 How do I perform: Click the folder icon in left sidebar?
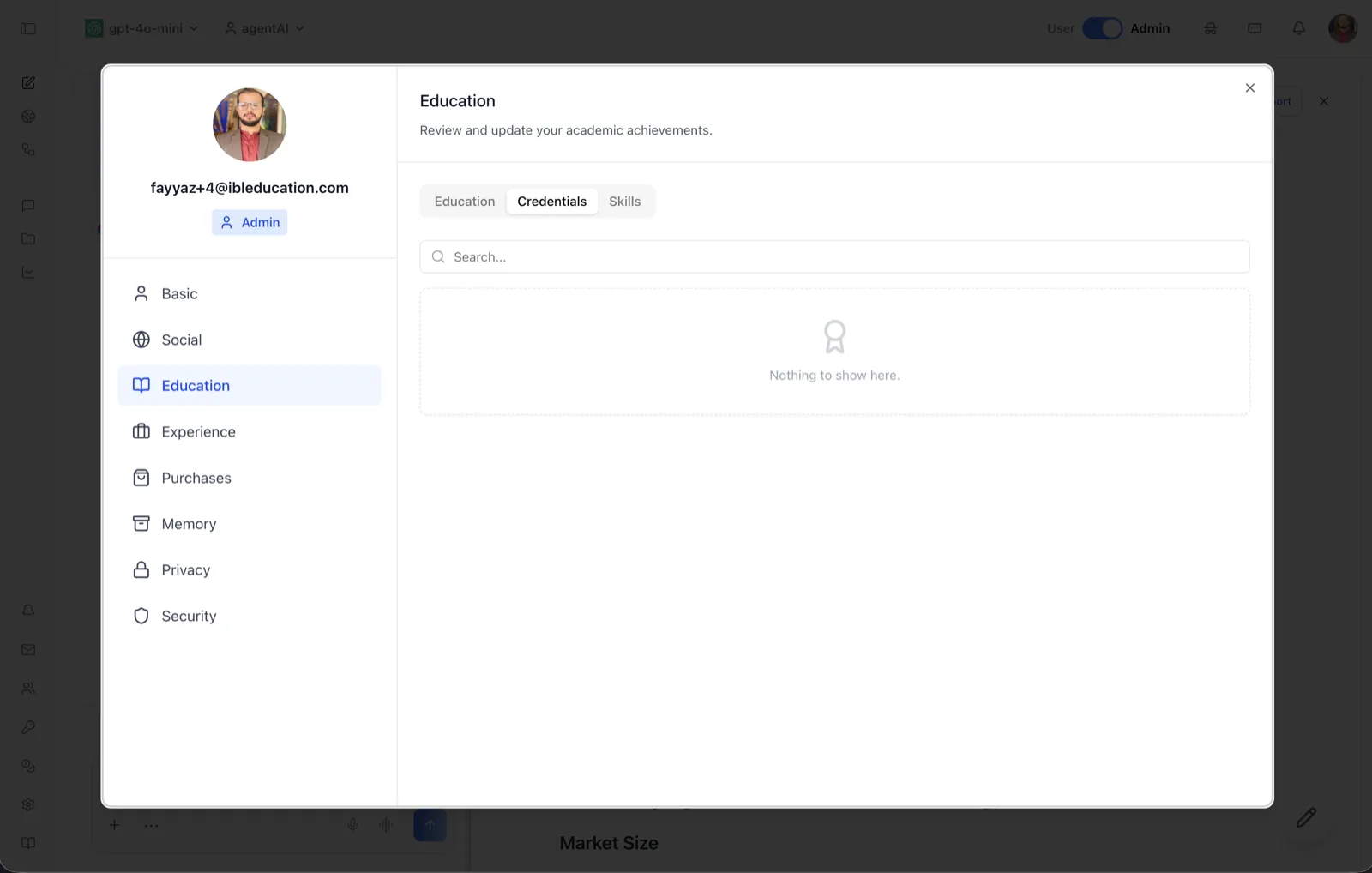coord(28,239)
